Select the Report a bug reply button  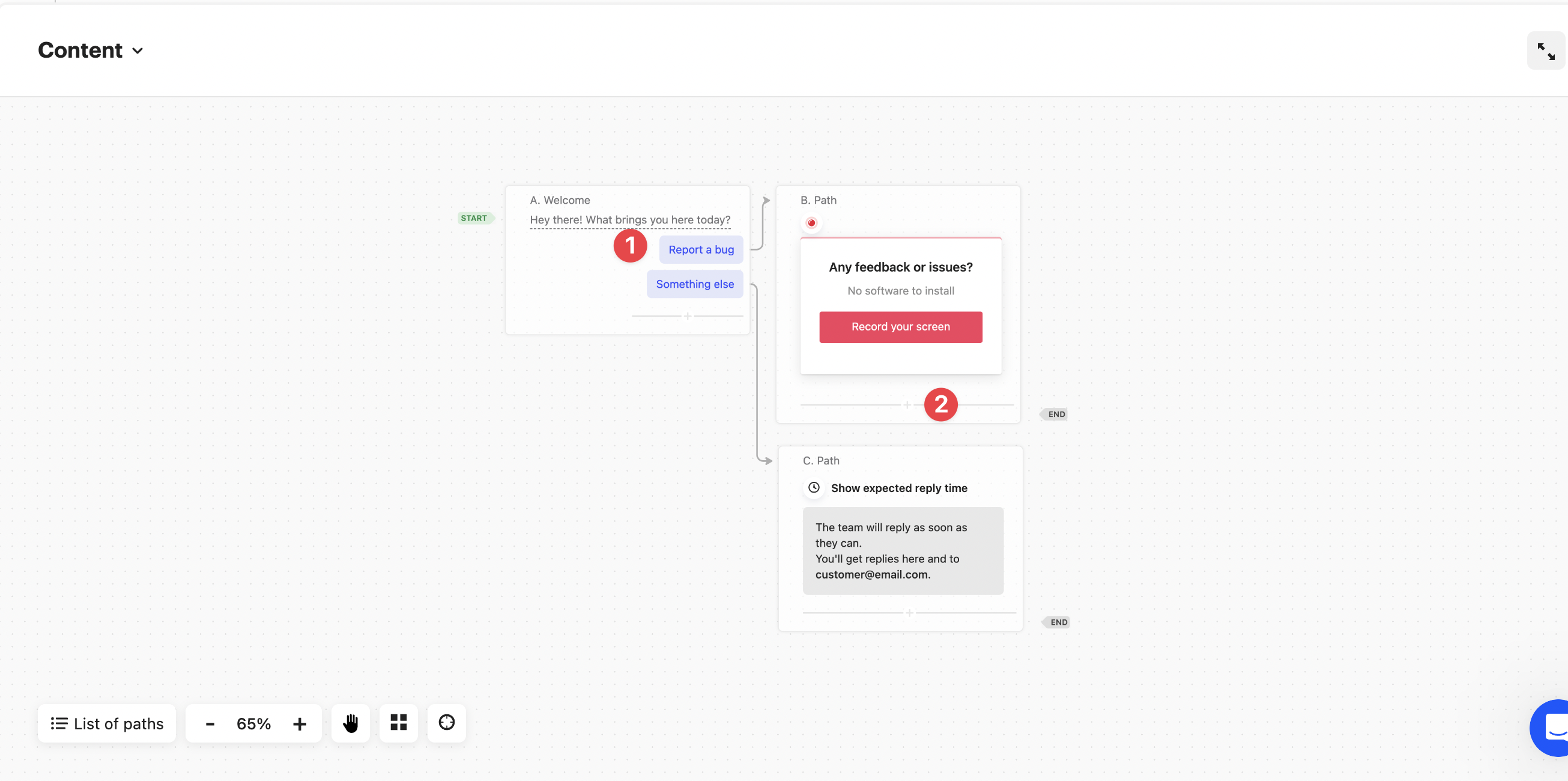pyautogui.click(x=701, y=249)
